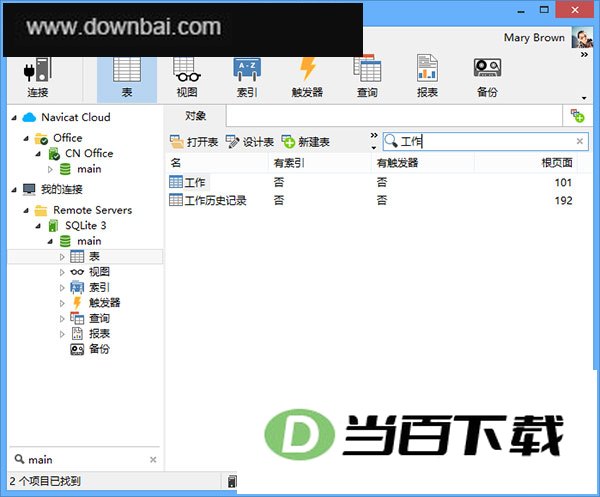Click the Remote Servers folder icon
The width and height of the screenshot is (600, 497).
coord(41,210)
